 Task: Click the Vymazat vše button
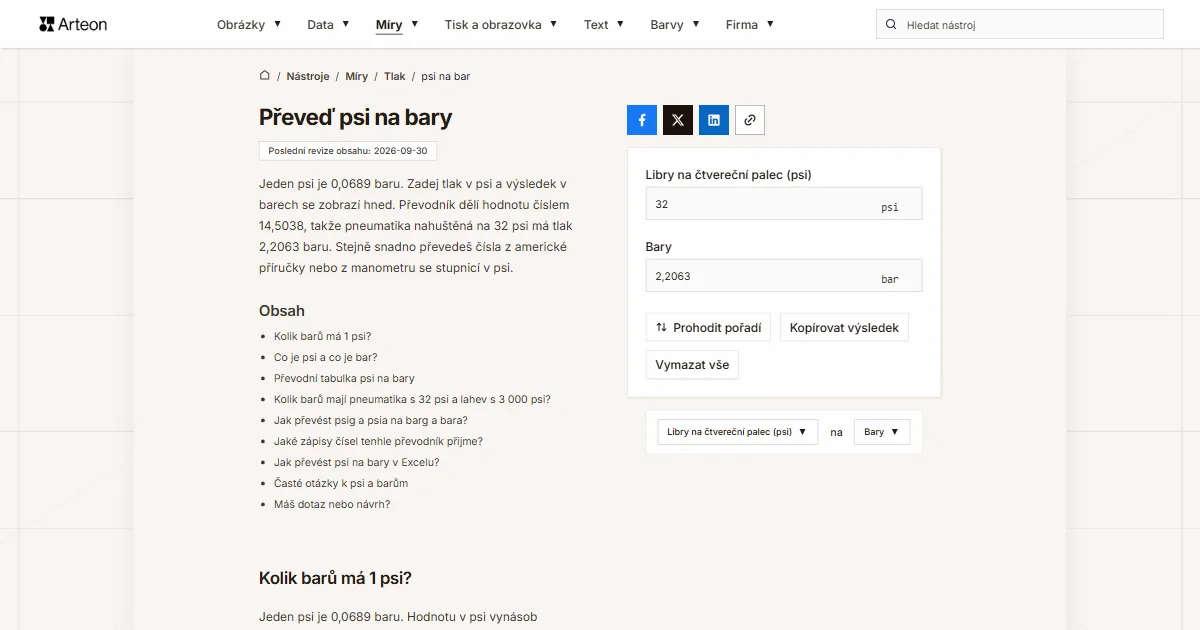click(x=692, y=364)
